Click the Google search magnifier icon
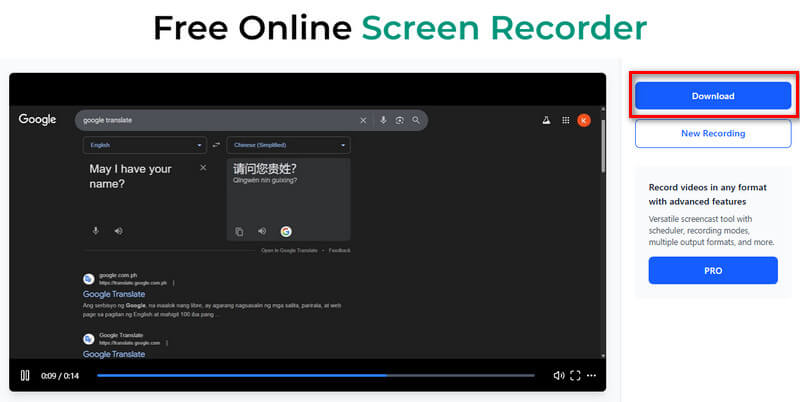This screenshot has width=800, height=402. point(416,120)
